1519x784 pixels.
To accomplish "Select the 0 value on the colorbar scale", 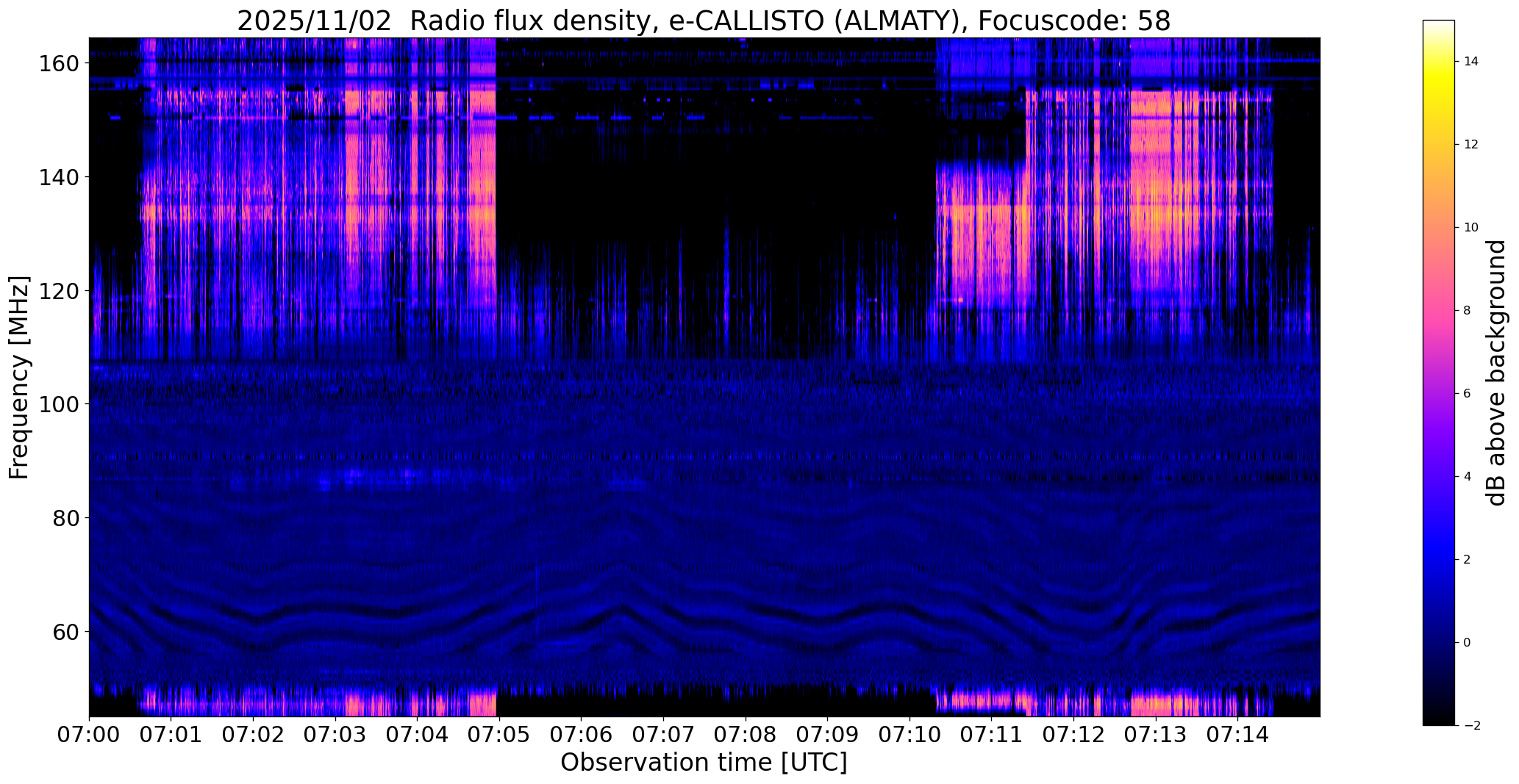I will [x=1467, y=643].
